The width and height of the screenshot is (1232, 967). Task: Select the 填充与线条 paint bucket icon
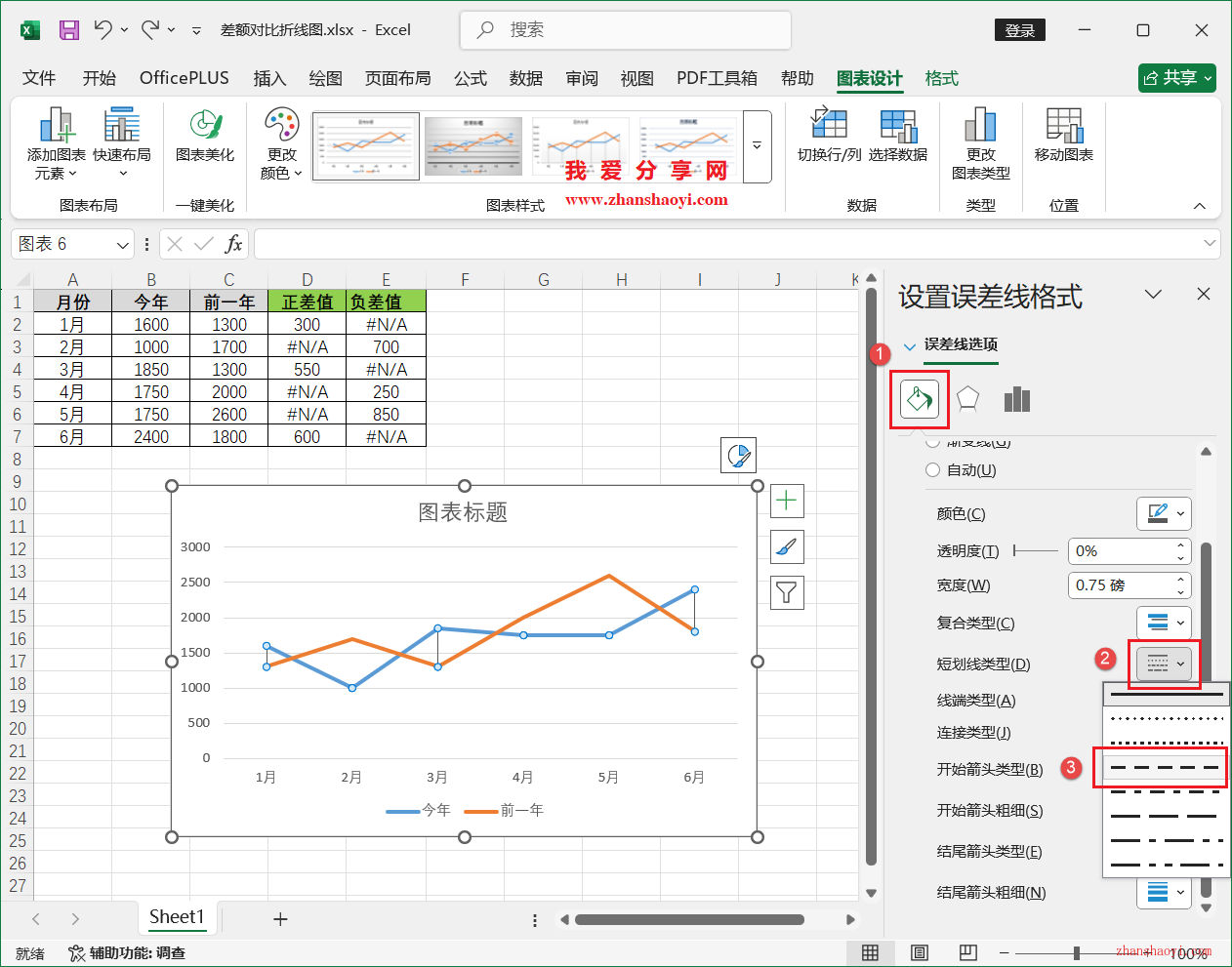[x=919, y=398]
